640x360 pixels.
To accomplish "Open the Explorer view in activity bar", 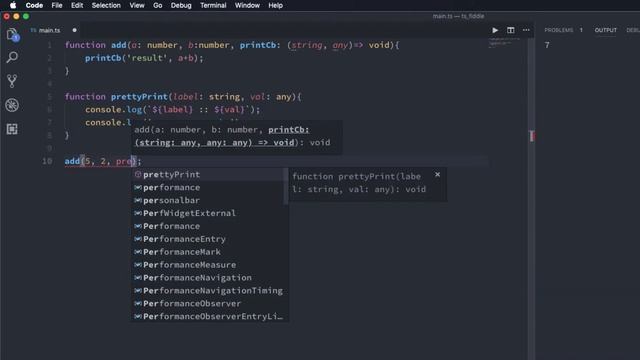I will 12,34.
